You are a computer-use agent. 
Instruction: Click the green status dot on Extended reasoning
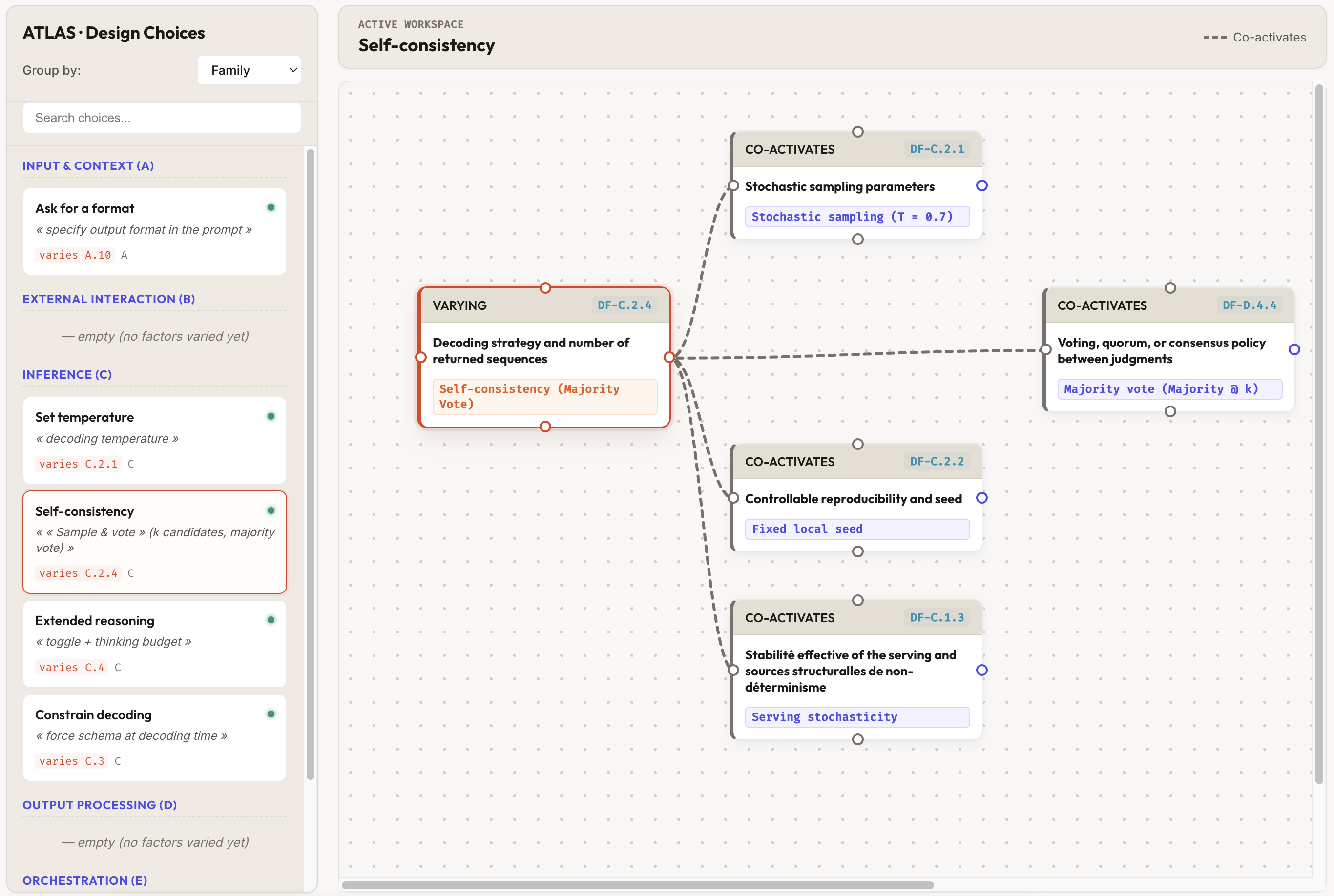coord(271,620)
